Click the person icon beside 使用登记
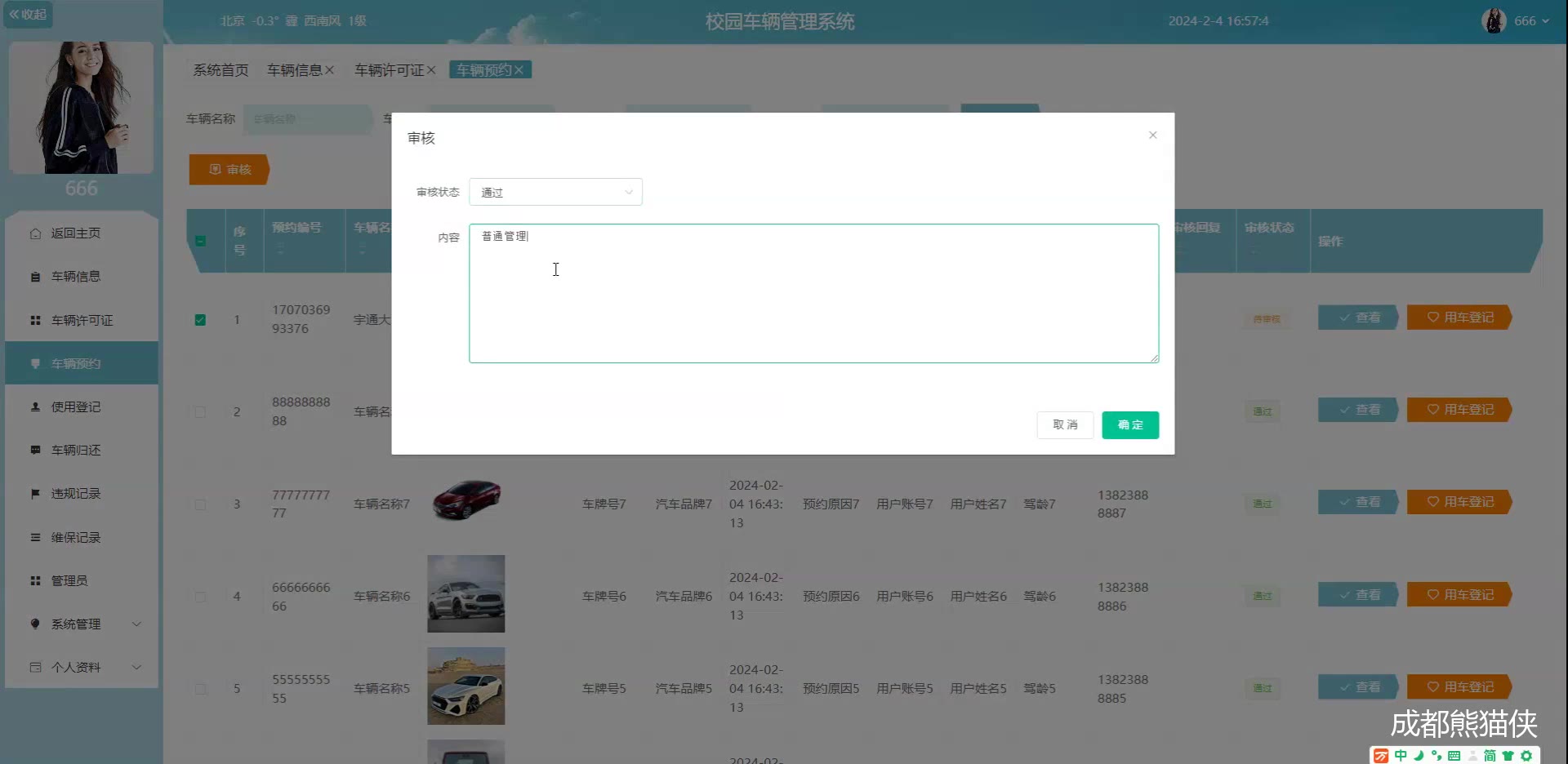The height and width of the screenshot is (764, 1568). click(x=35, y=406)
